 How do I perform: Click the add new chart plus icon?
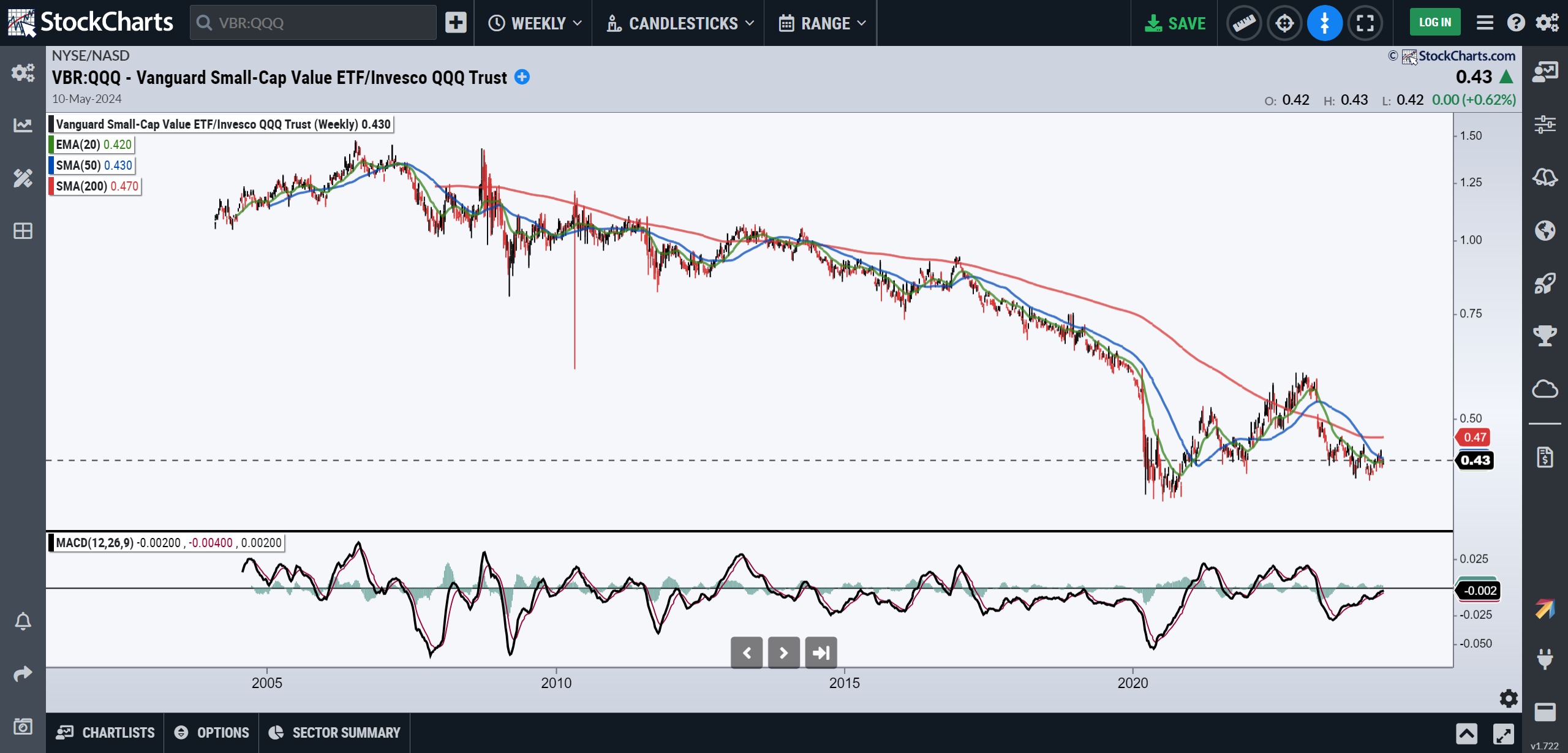point(455,23)
